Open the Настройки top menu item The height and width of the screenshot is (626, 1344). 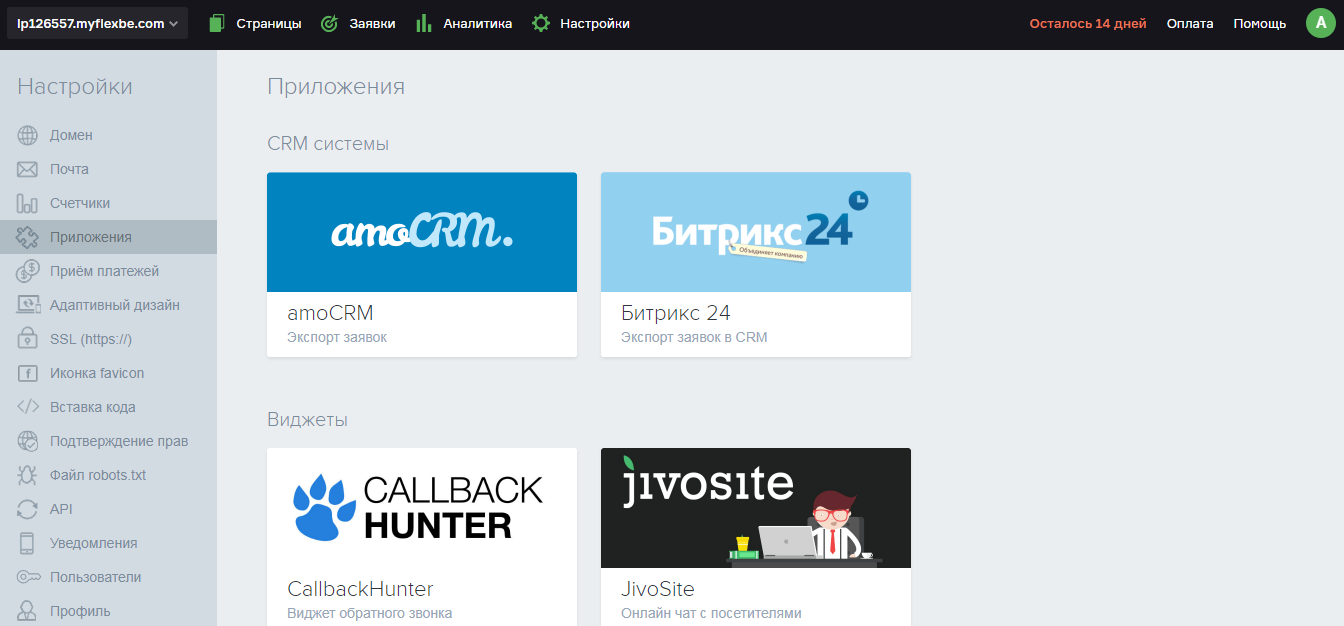click(x=595, y=23)
